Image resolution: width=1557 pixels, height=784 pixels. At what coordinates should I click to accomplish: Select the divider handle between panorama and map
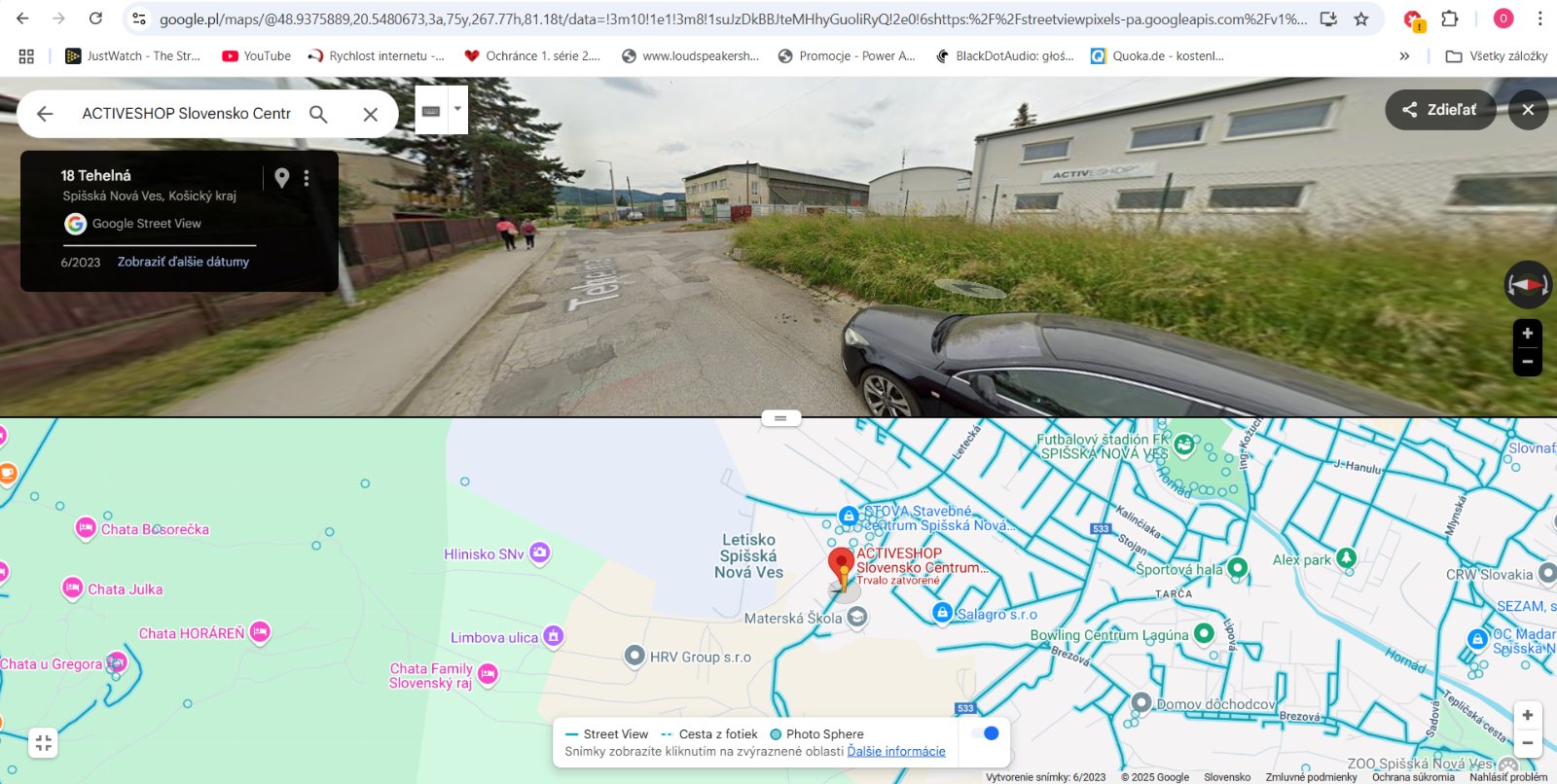point(780,418)
